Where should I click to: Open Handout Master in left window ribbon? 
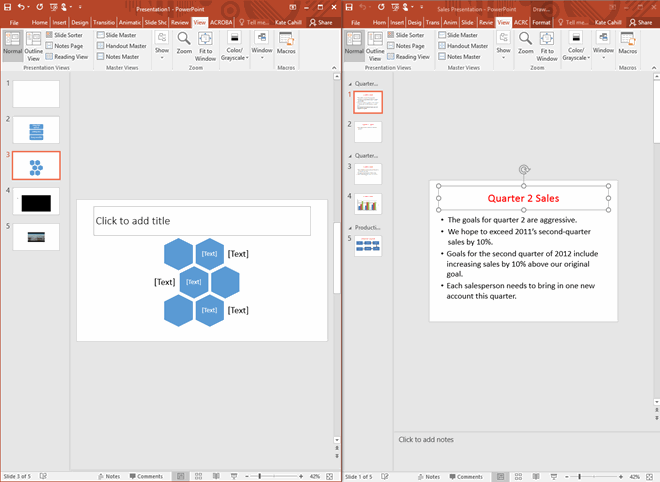click(122, 45)
